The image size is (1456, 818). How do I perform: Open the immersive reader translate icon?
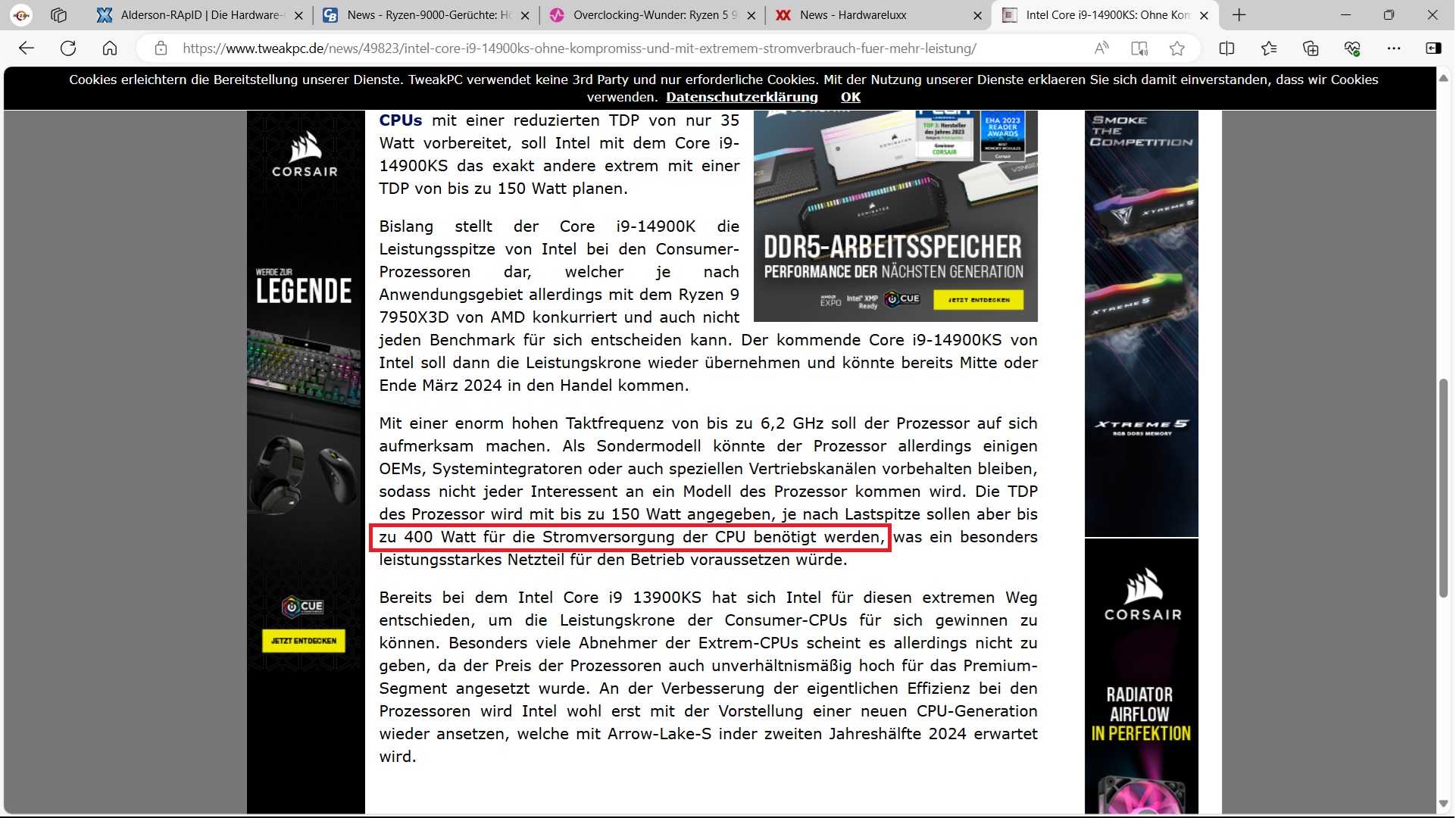coord(1139,48)
